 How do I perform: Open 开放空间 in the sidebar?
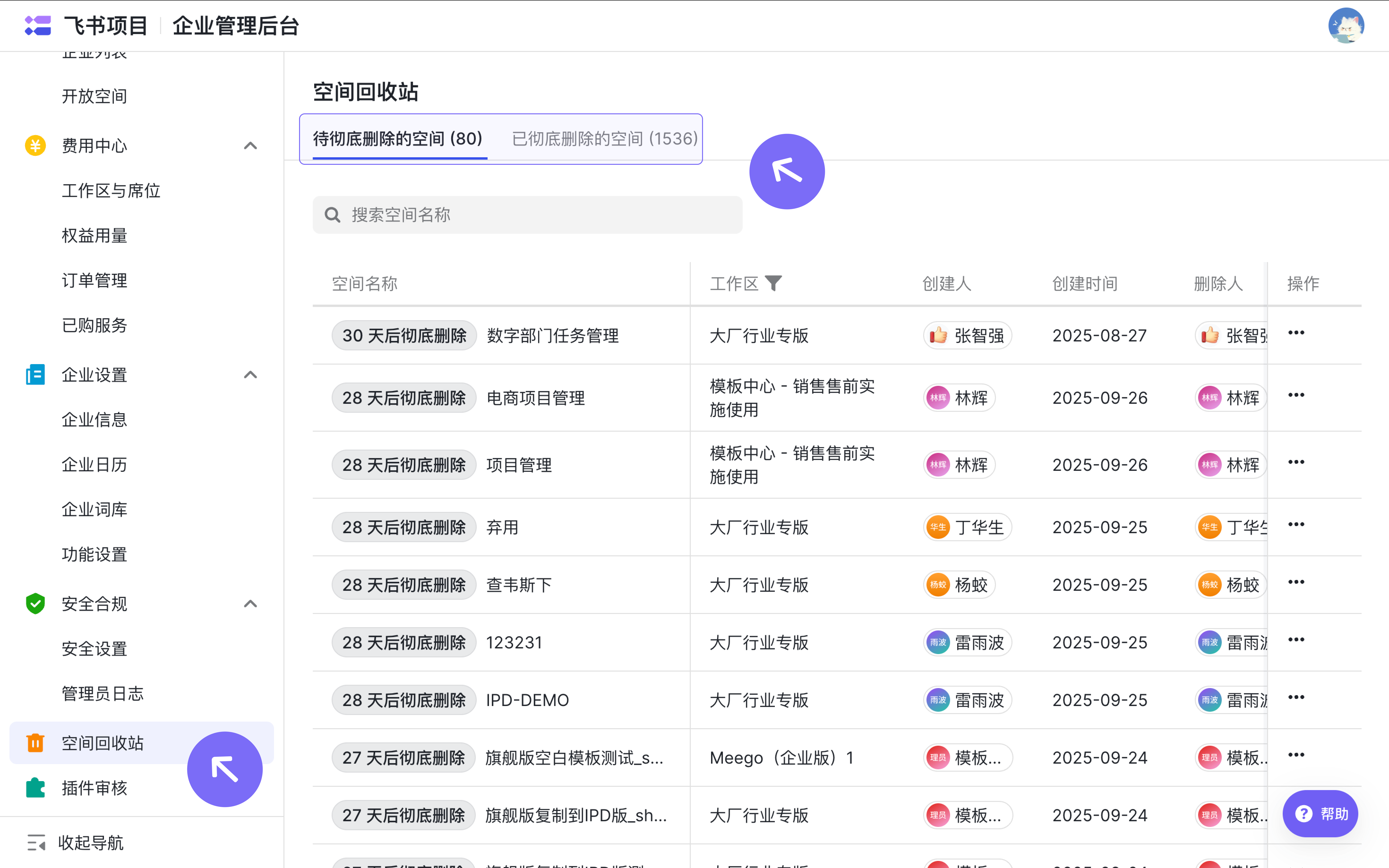[95, 96]
